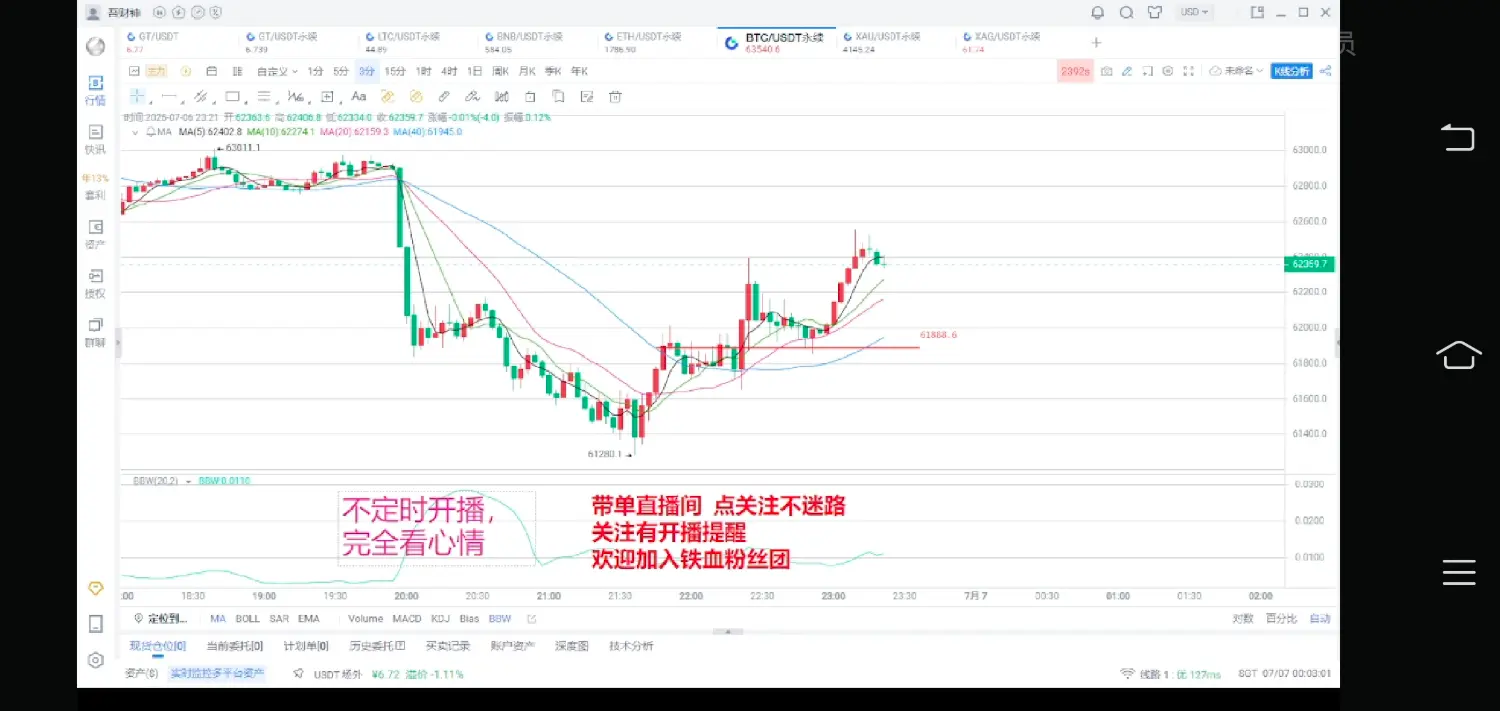
Task: Click the trash icon to delete drawings
Action: 616,97
